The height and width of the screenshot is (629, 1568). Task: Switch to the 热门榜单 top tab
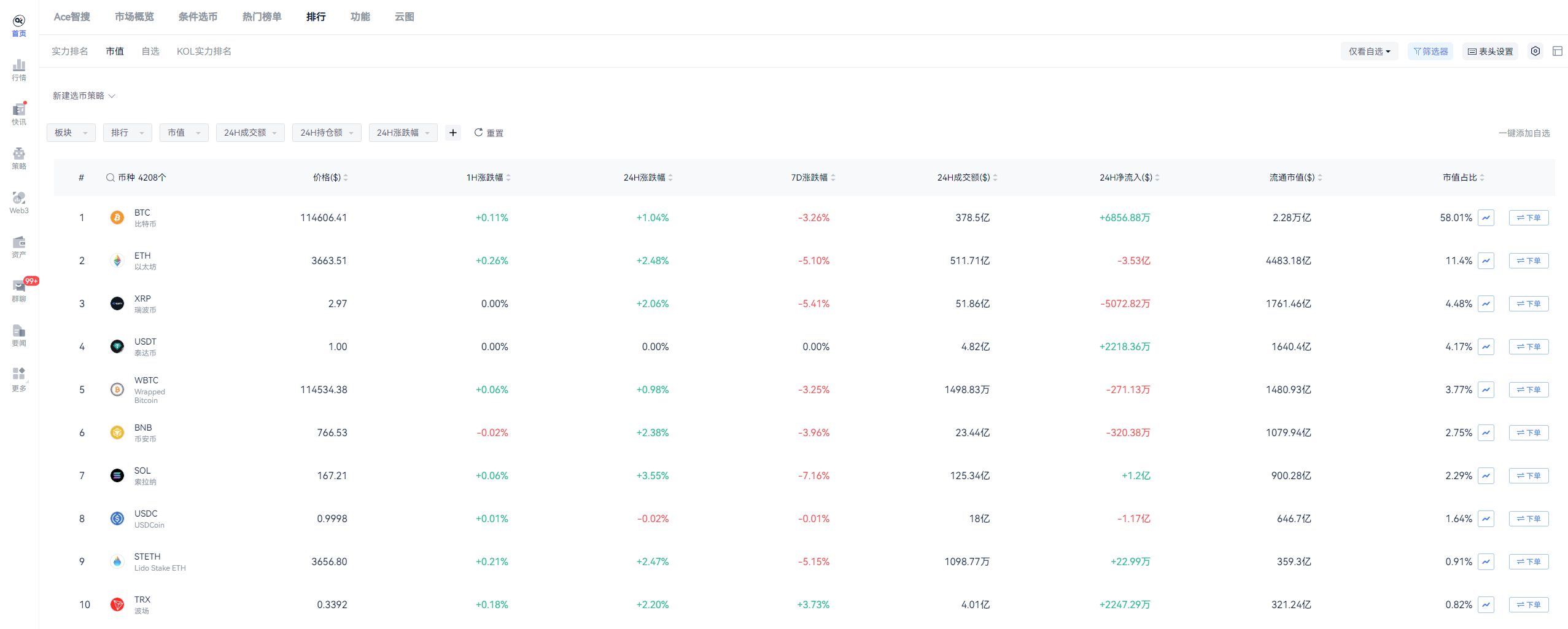pos(262,17)
